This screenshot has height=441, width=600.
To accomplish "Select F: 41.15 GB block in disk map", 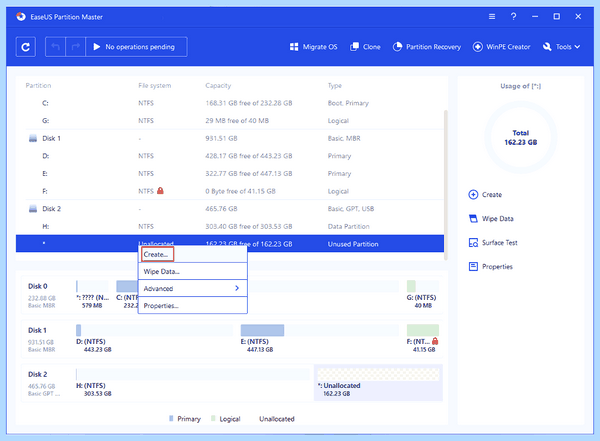I will (x=422, y=338).
